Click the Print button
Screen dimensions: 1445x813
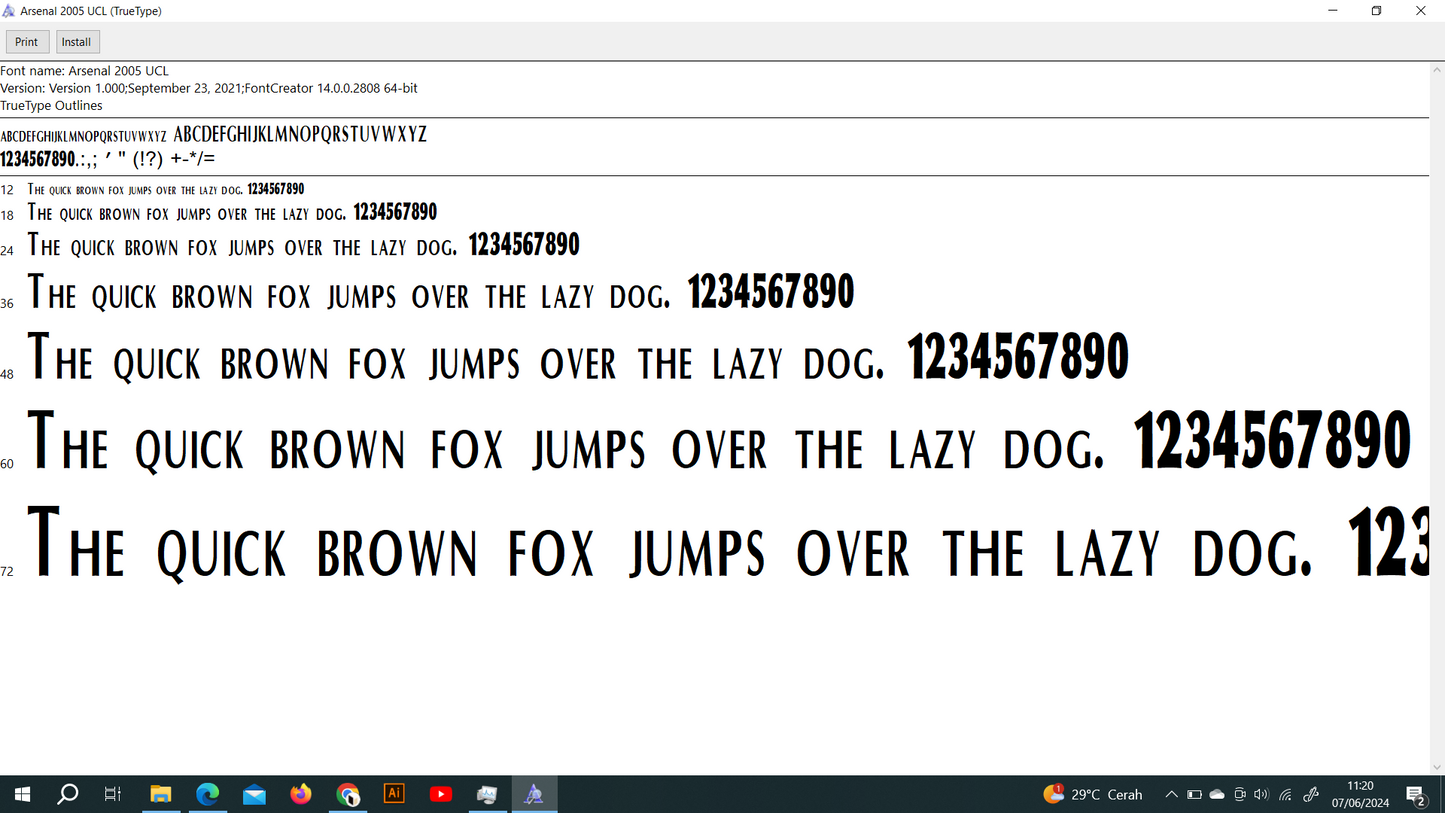tap(26, 41)
